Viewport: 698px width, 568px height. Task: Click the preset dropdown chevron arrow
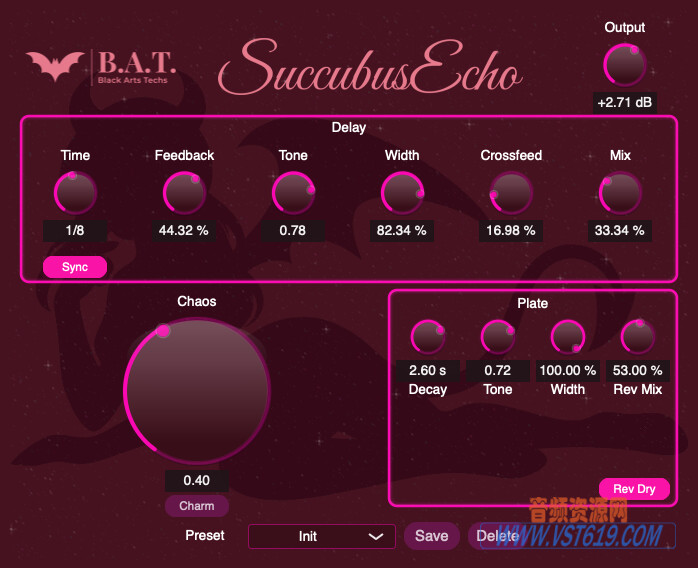[376, 536]
